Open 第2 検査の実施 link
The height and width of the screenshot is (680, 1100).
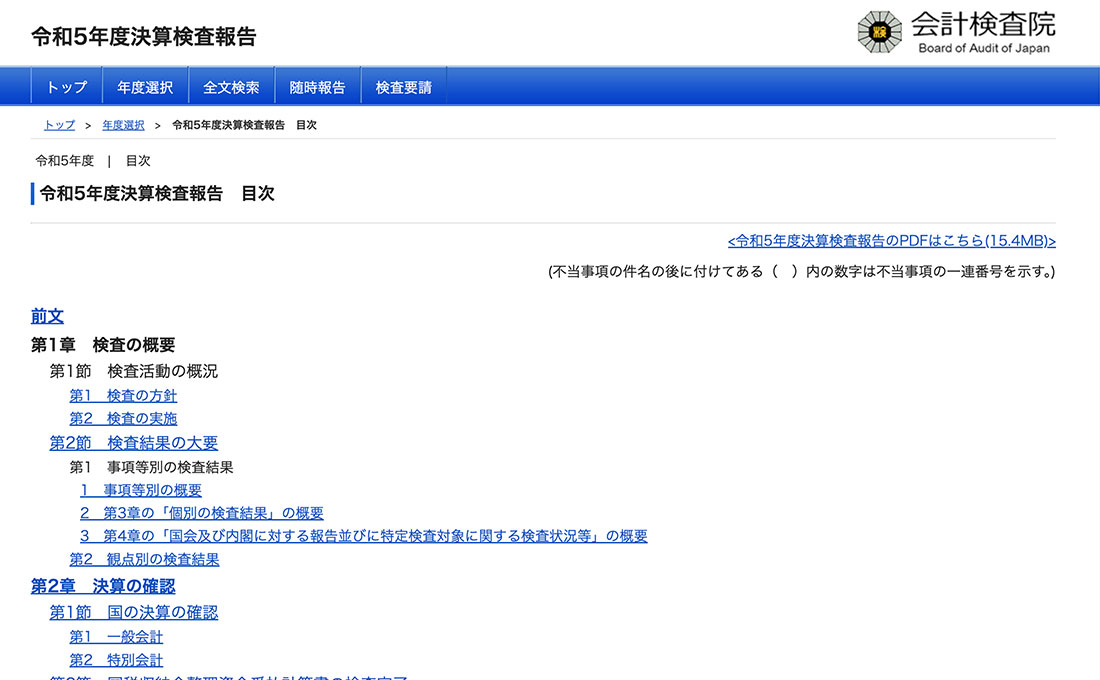click(x=123, y=419)
